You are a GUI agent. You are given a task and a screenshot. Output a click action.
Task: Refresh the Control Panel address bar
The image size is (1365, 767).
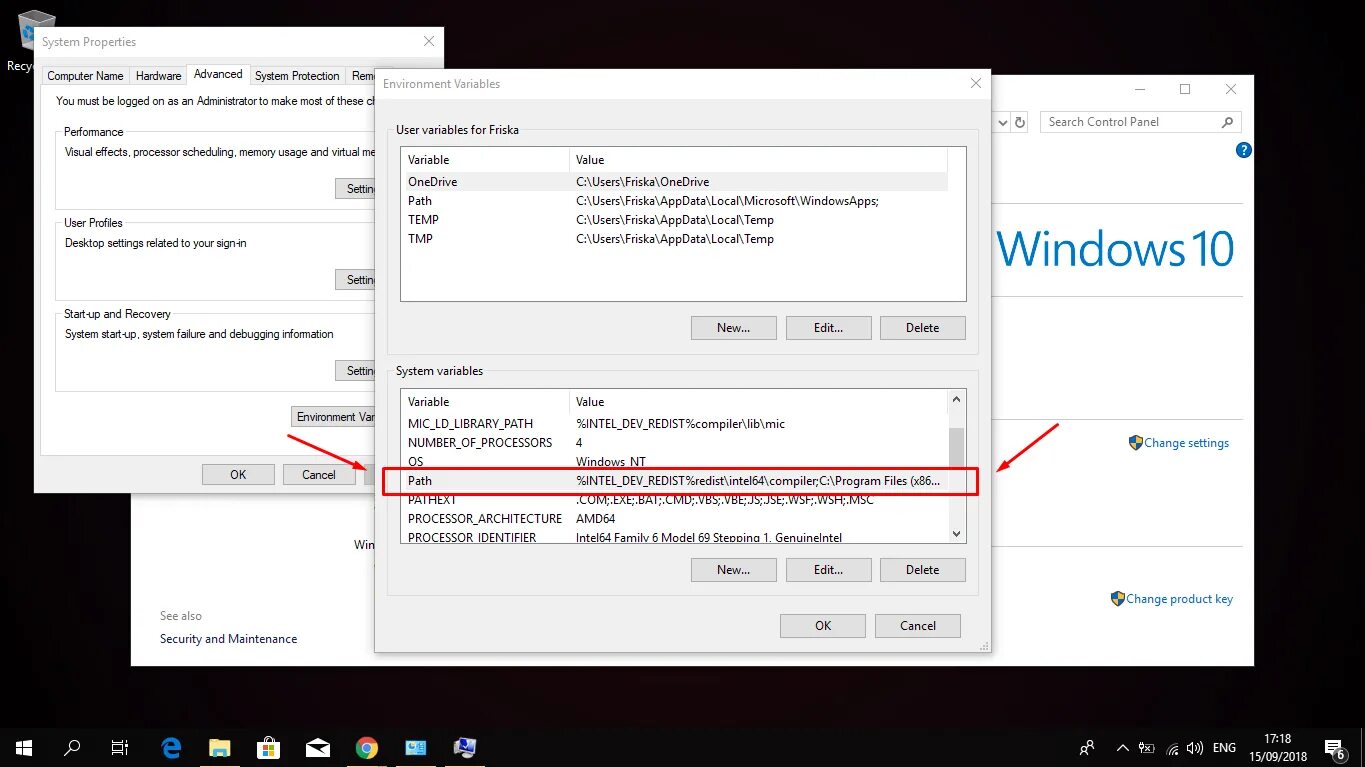(x=1020, y=122)
